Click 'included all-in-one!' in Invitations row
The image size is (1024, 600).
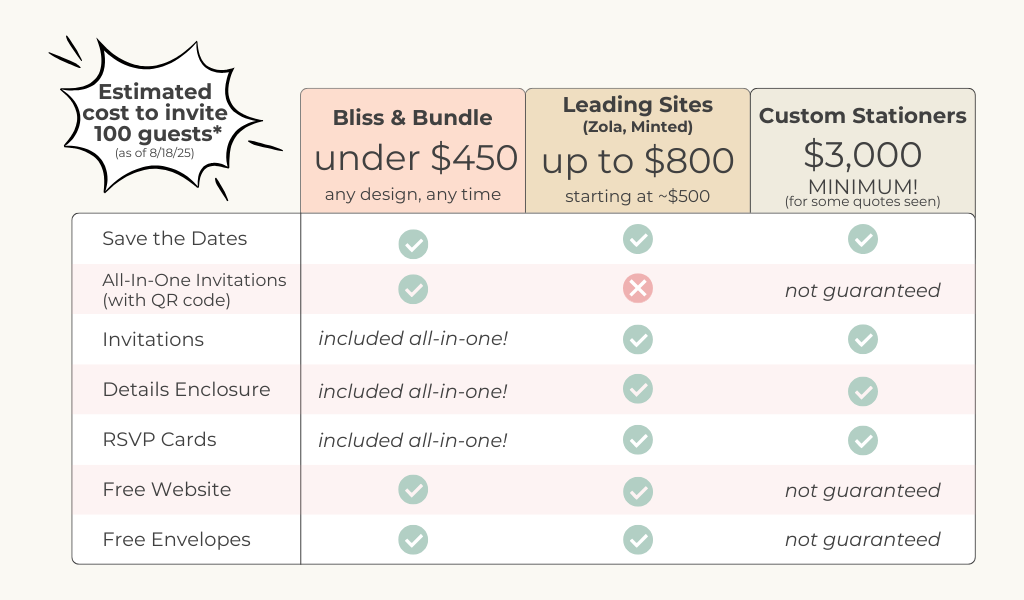click(x=413, y=340)
